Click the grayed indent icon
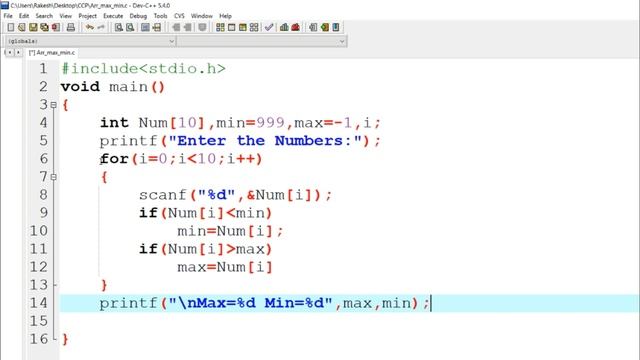The width and height of the screenshot is (640, 360). pyautogui.click(x=187, y=27)
